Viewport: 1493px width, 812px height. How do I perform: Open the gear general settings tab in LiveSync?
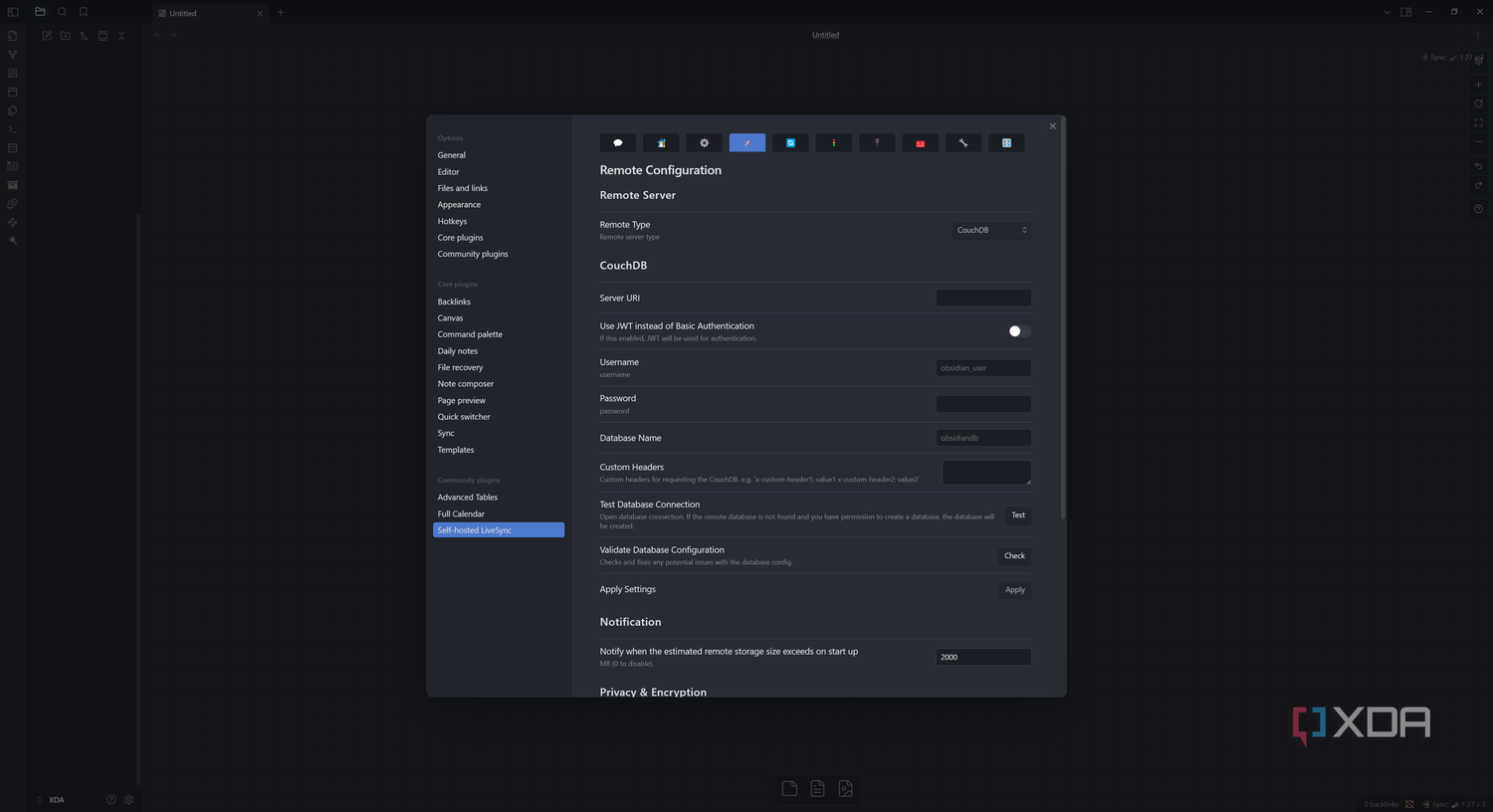tap(704, 143)
